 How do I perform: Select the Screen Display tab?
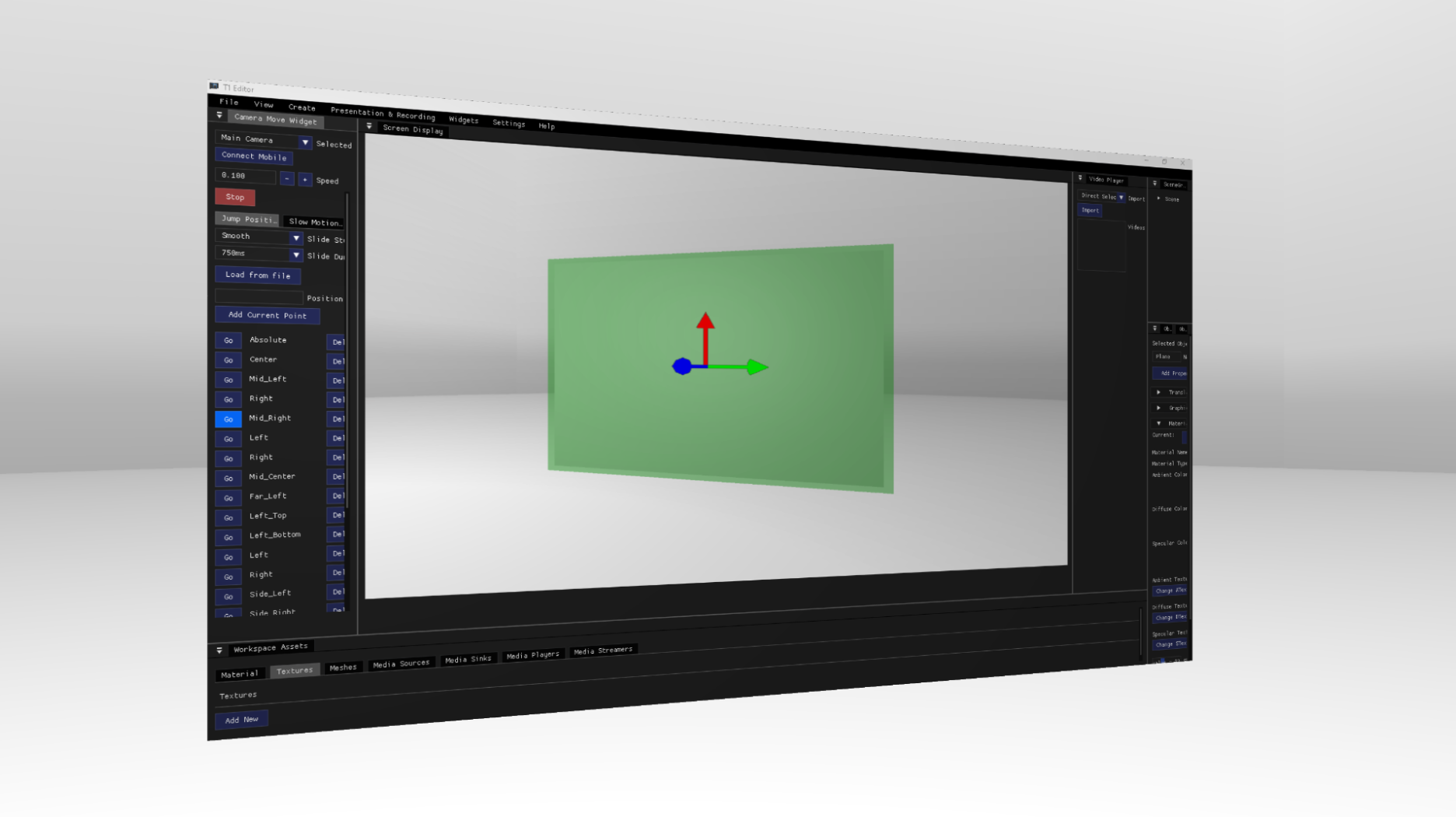(x=413, y=129)
